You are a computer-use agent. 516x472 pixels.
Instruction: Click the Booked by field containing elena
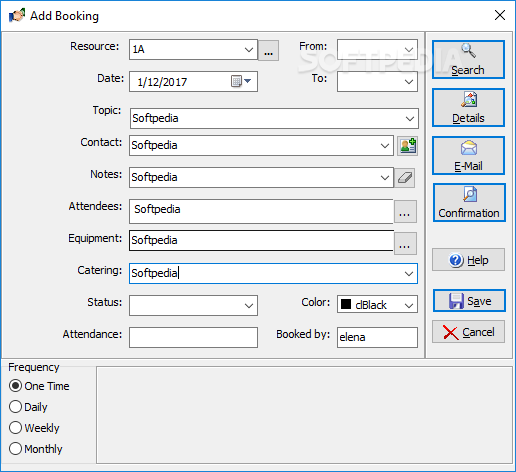(377, 337)
